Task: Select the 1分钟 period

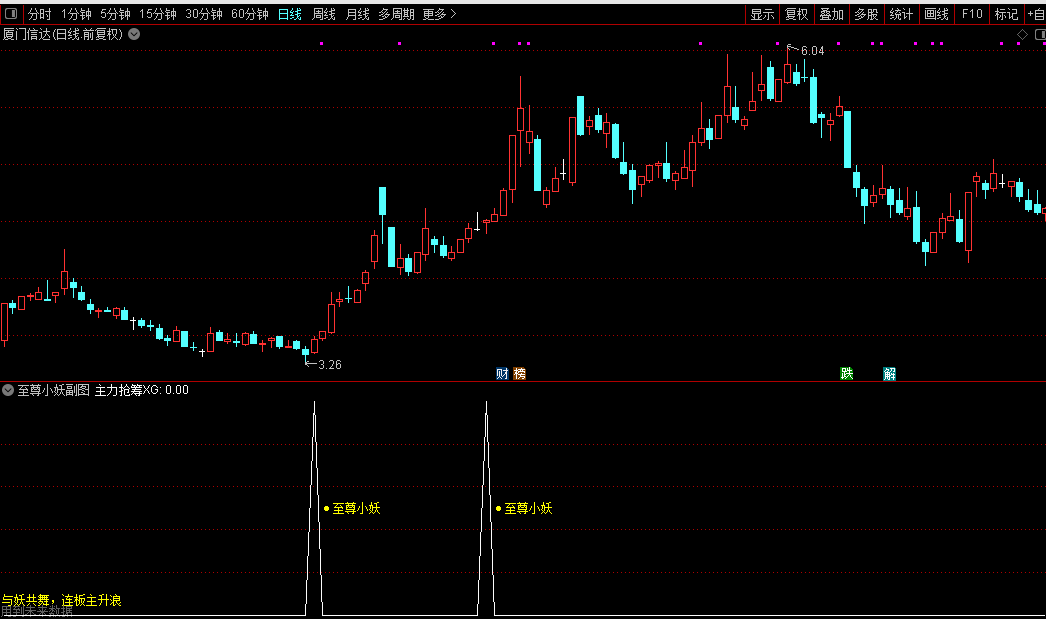Action: click(x=76, y=14)
